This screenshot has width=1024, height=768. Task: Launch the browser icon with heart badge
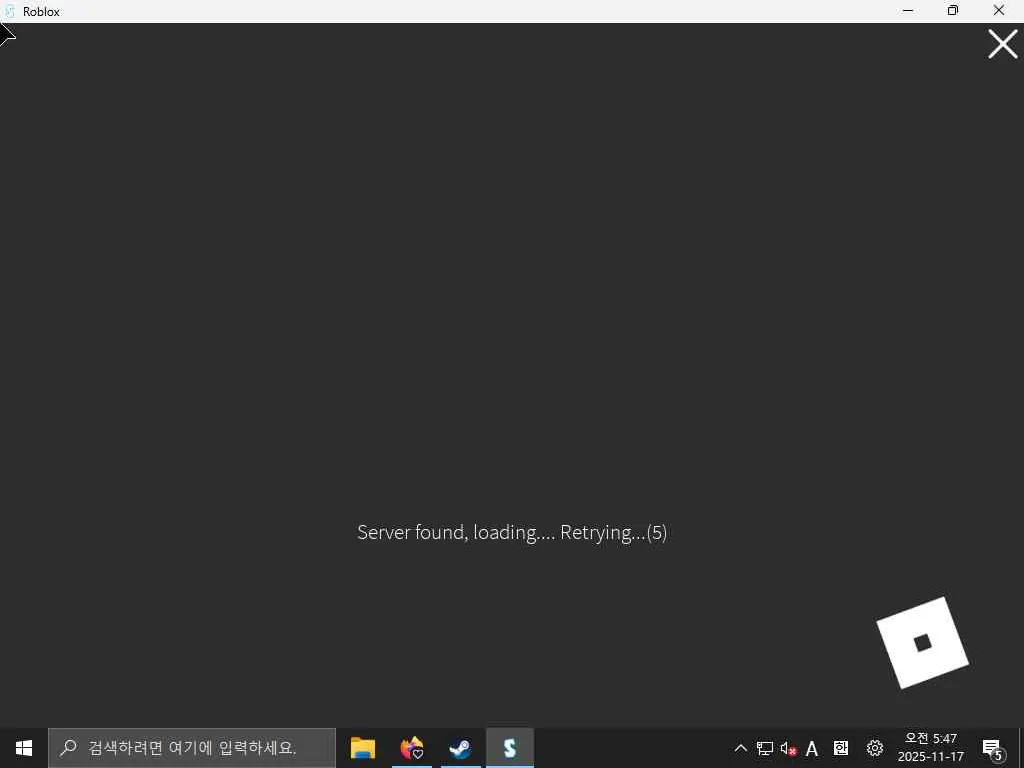411,748
